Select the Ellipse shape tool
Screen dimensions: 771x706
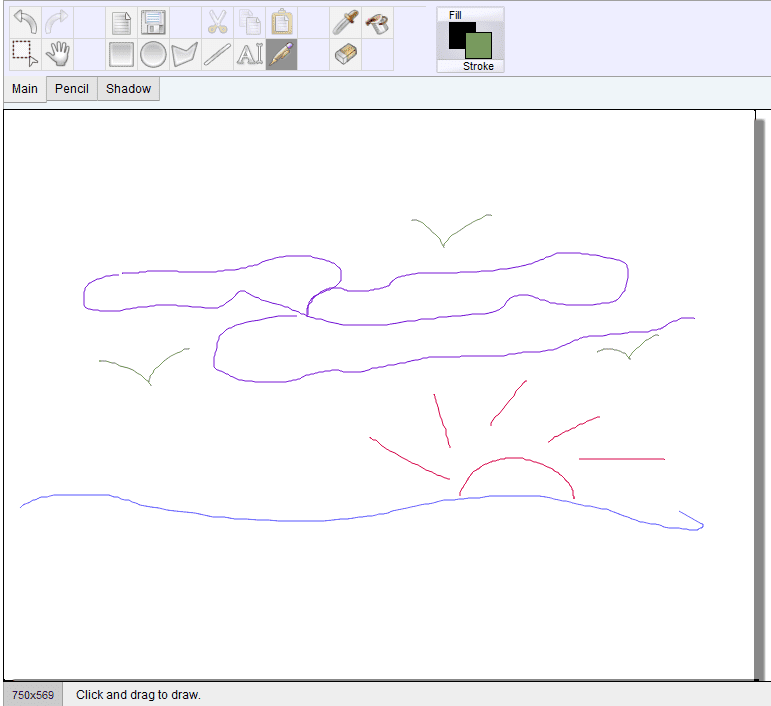click(153, 54)
